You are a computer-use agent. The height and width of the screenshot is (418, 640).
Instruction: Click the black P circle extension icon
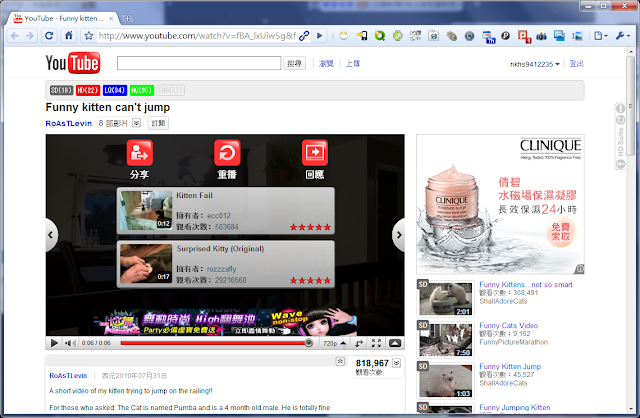[x=505, y=36]
